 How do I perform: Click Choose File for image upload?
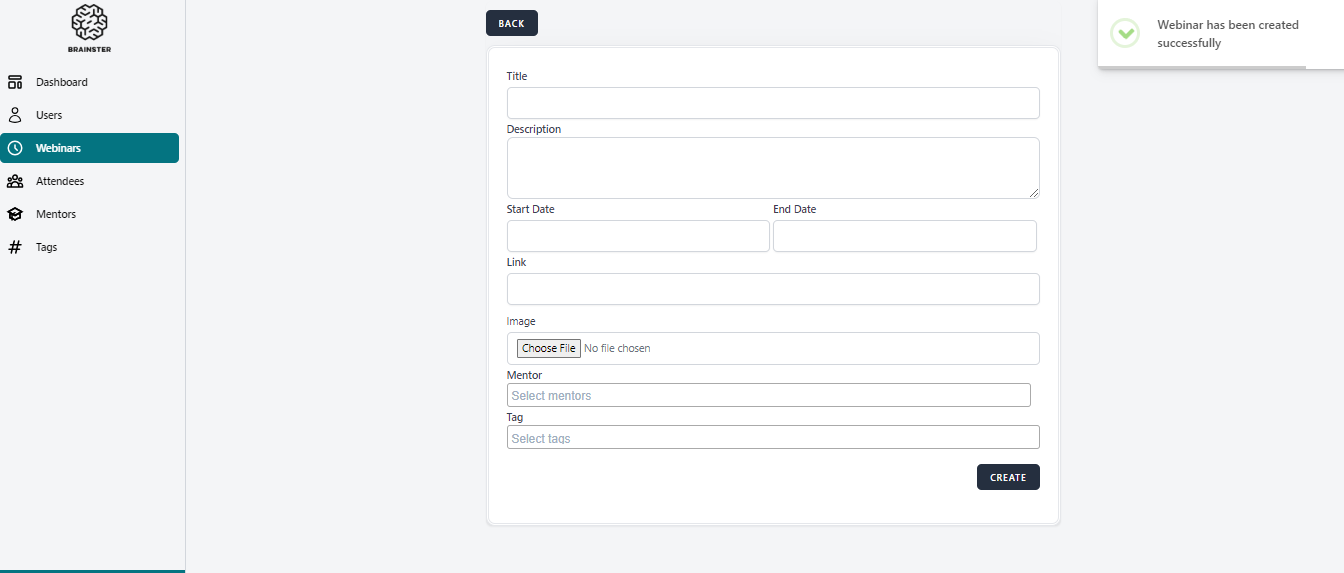pyautogui.click(x=548, y=348)
